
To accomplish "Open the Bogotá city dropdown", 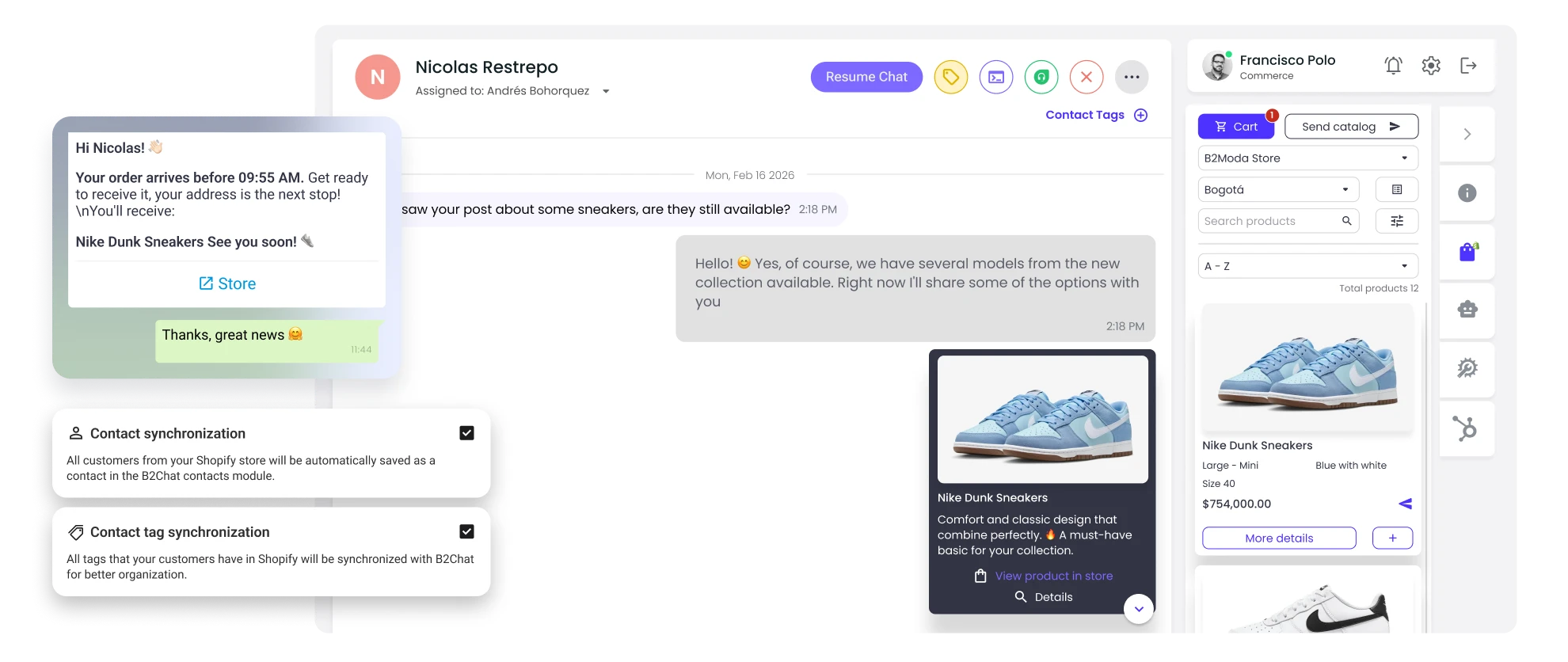I will 1278,189.
